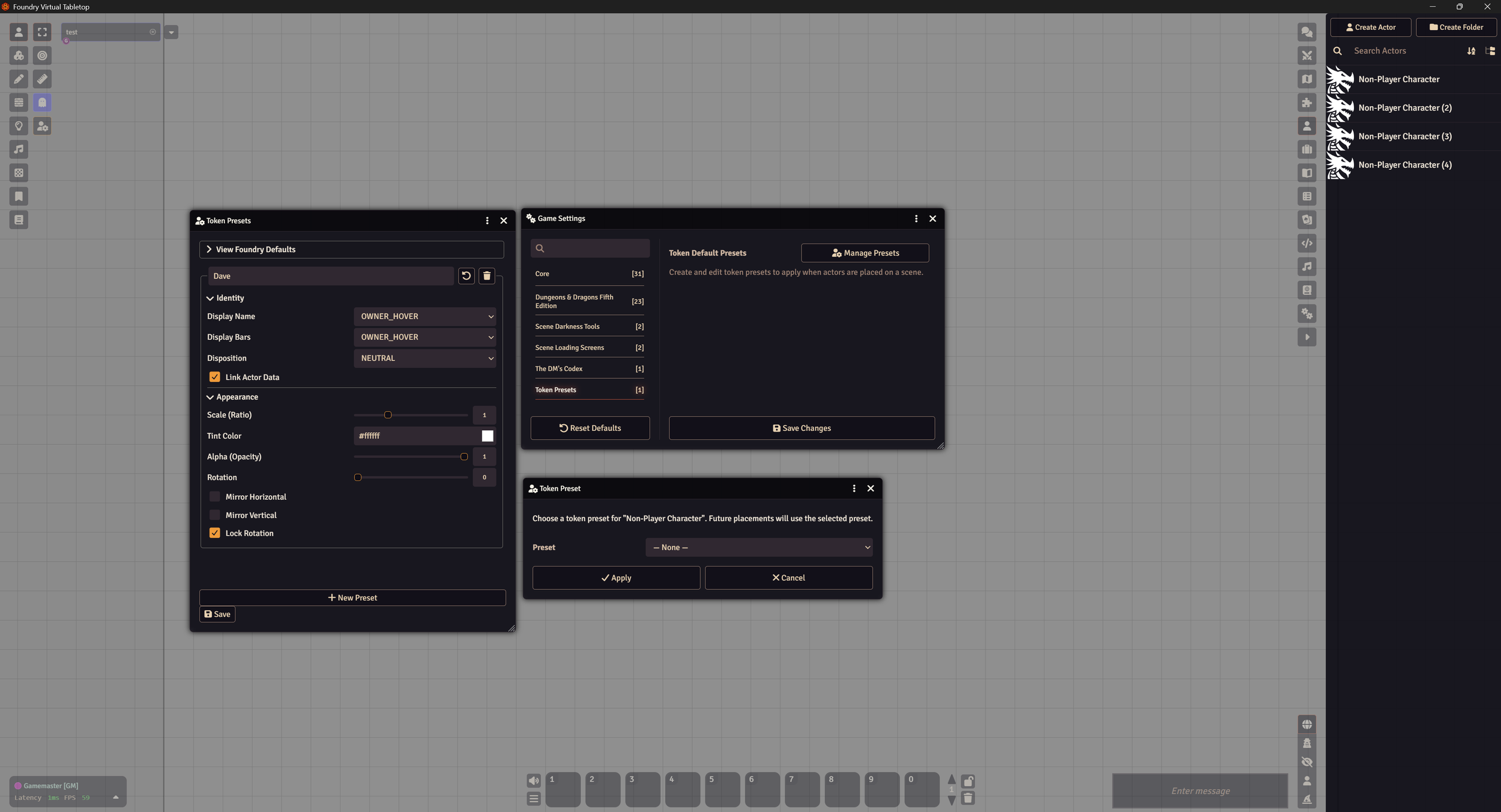The height and width of the screenshot is (812, 1501).
Task: Select the self roll person mode
Action: [1306, 780]
